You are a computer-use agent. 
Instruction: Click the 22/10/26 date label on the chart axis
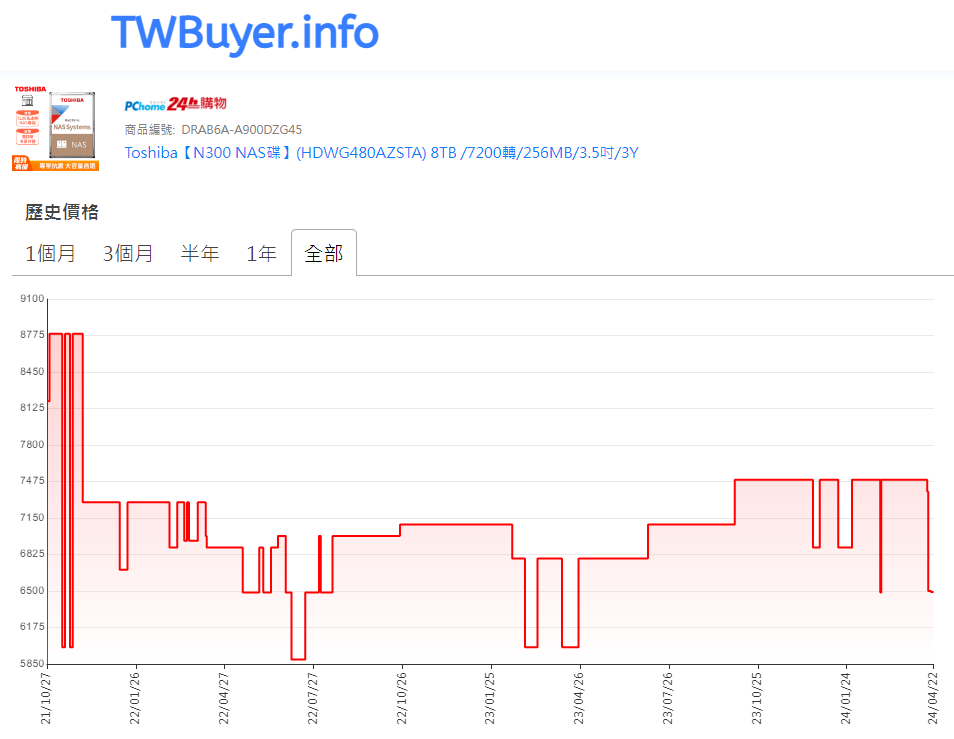pyautogui.click(x=401, y=699)
